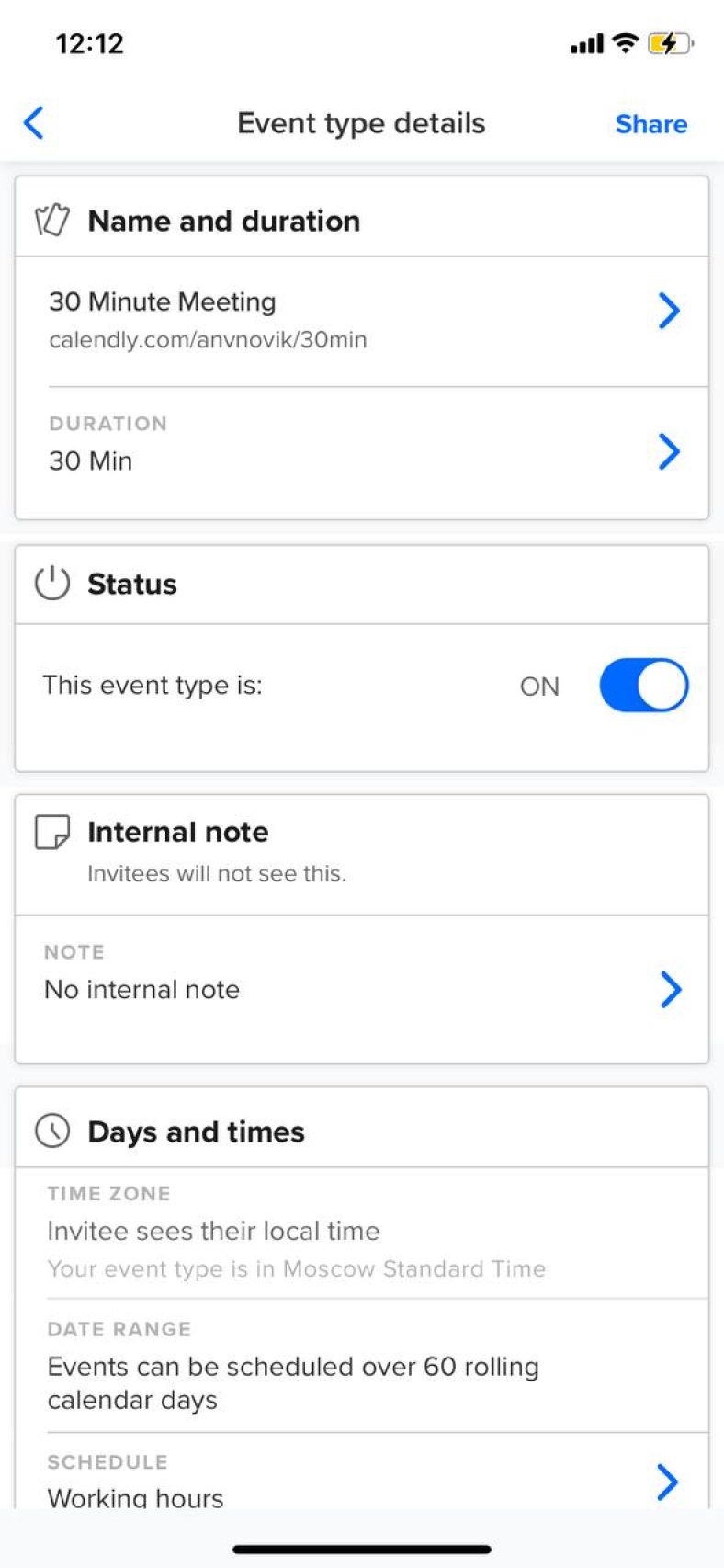The image size is (724, 1568).
Task: Tap the cellular signal bars icon
Action: [586, 44]
